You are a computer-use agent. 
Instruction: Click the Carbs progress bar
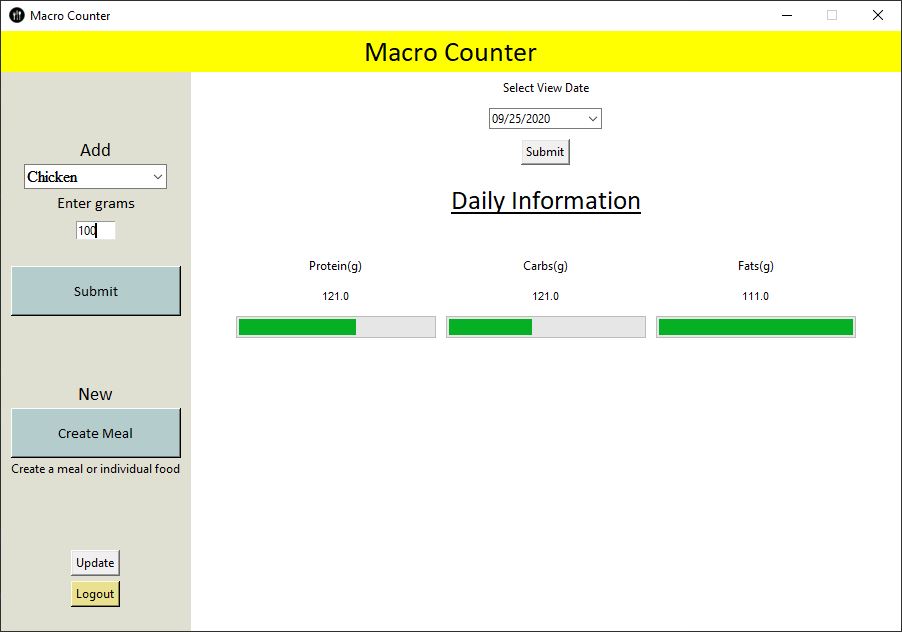coord(546,327)
